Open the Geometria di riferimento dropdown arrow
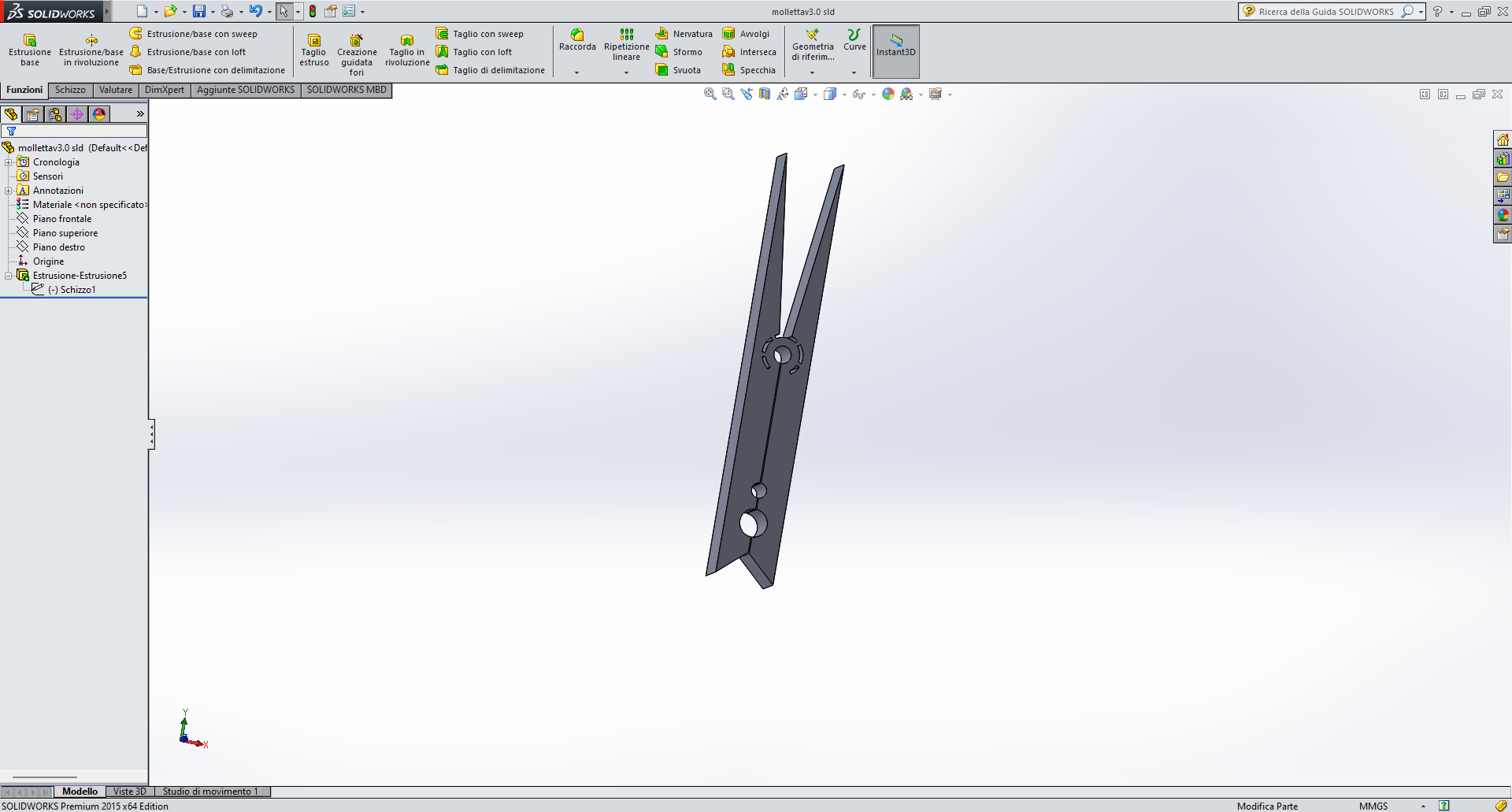 tap(812, 72)
